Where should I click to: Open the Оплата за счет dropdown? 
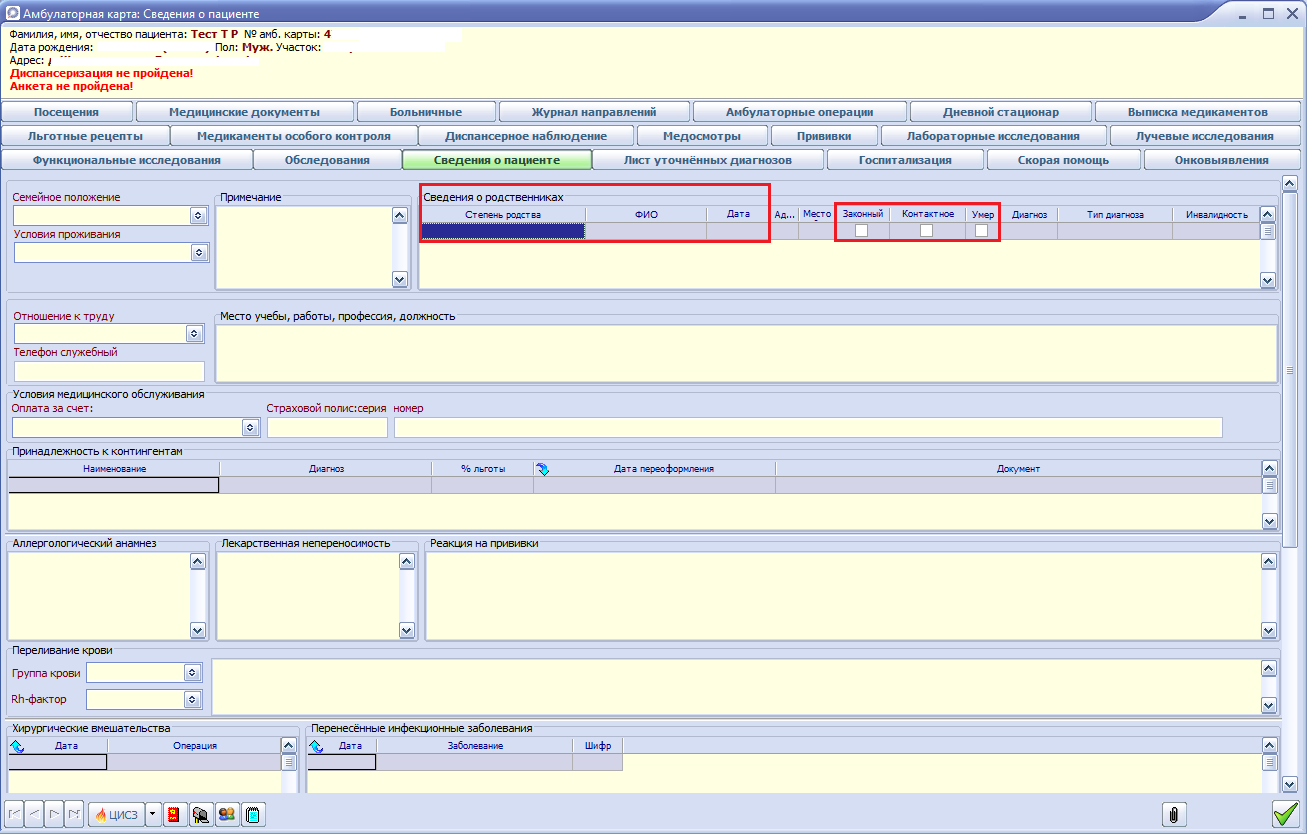point(249,428)
